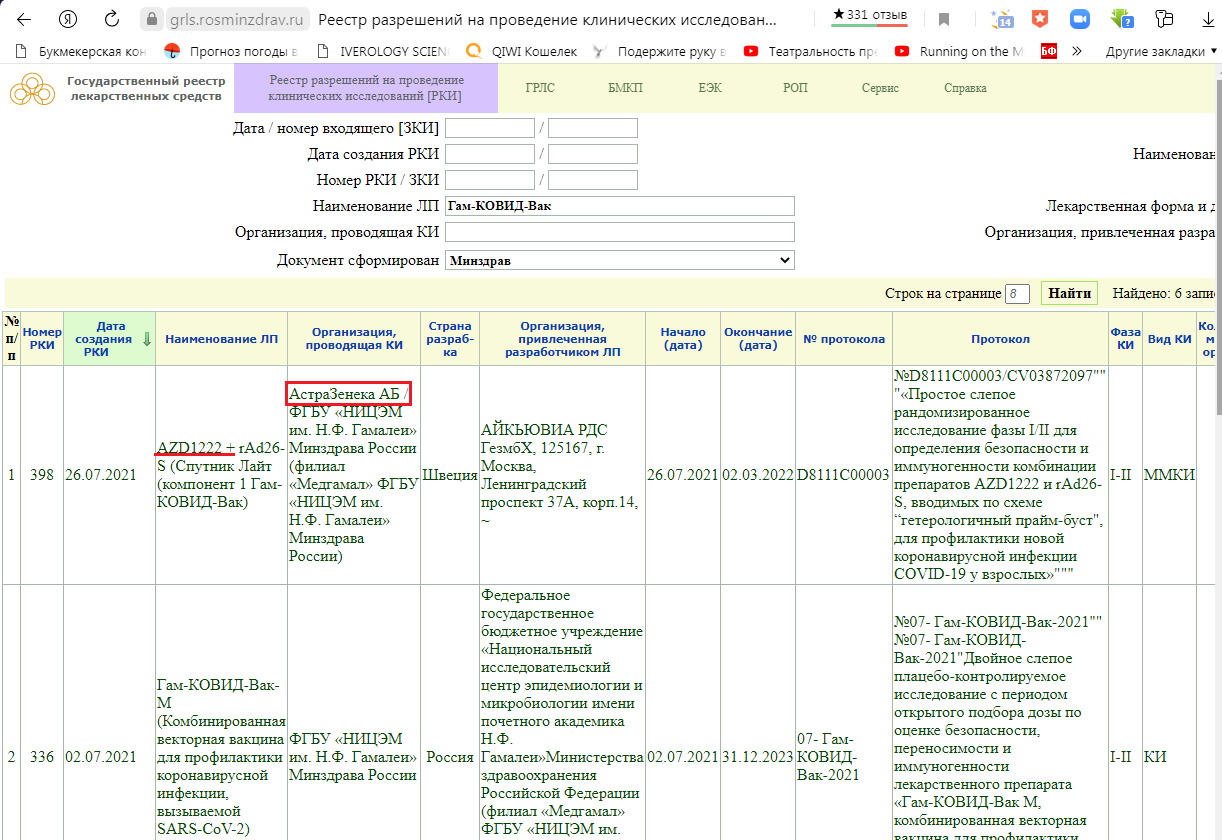Open the ГРЛС menu item
Screen dimensions: 1222x840
click(540, 88)
